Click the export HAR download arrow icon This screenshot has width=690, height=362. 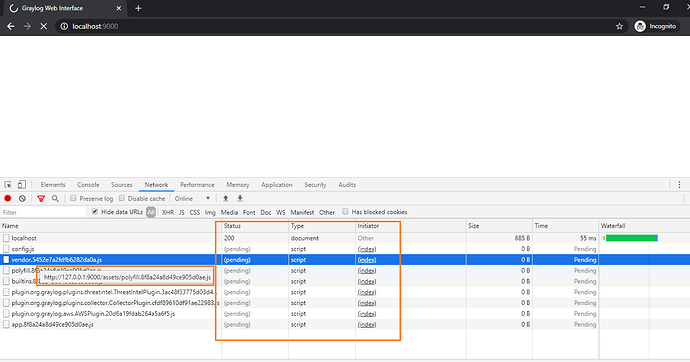point(240,198)
